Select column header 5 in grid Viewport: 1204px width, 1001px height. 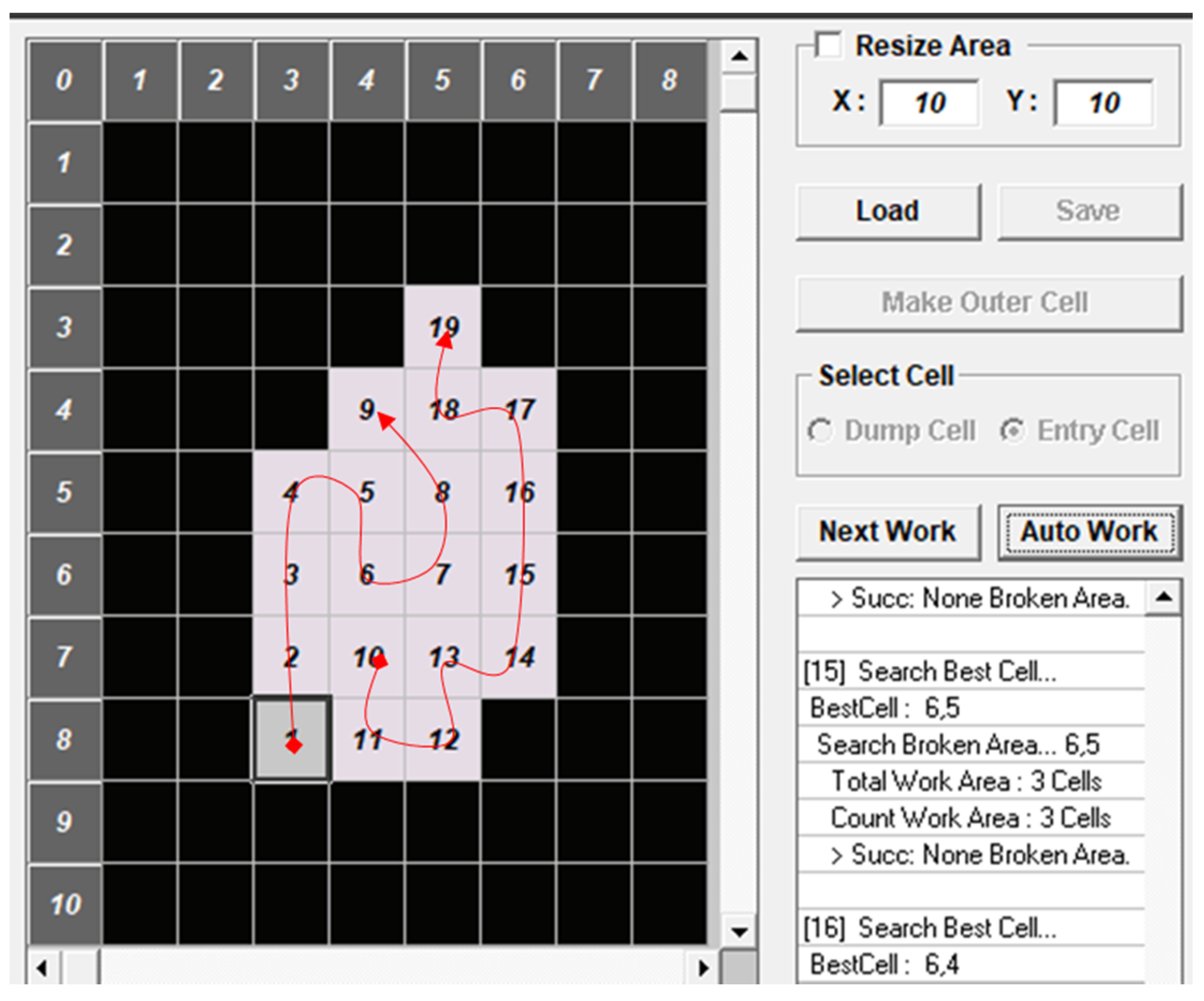point(443,79)
